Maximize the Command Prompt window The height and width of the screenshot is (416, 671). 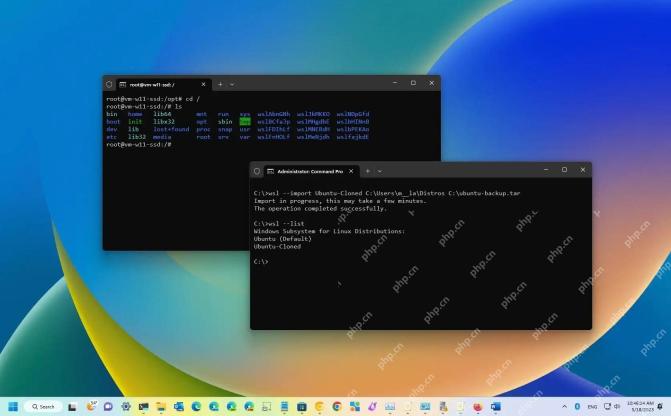click(564, 170)
